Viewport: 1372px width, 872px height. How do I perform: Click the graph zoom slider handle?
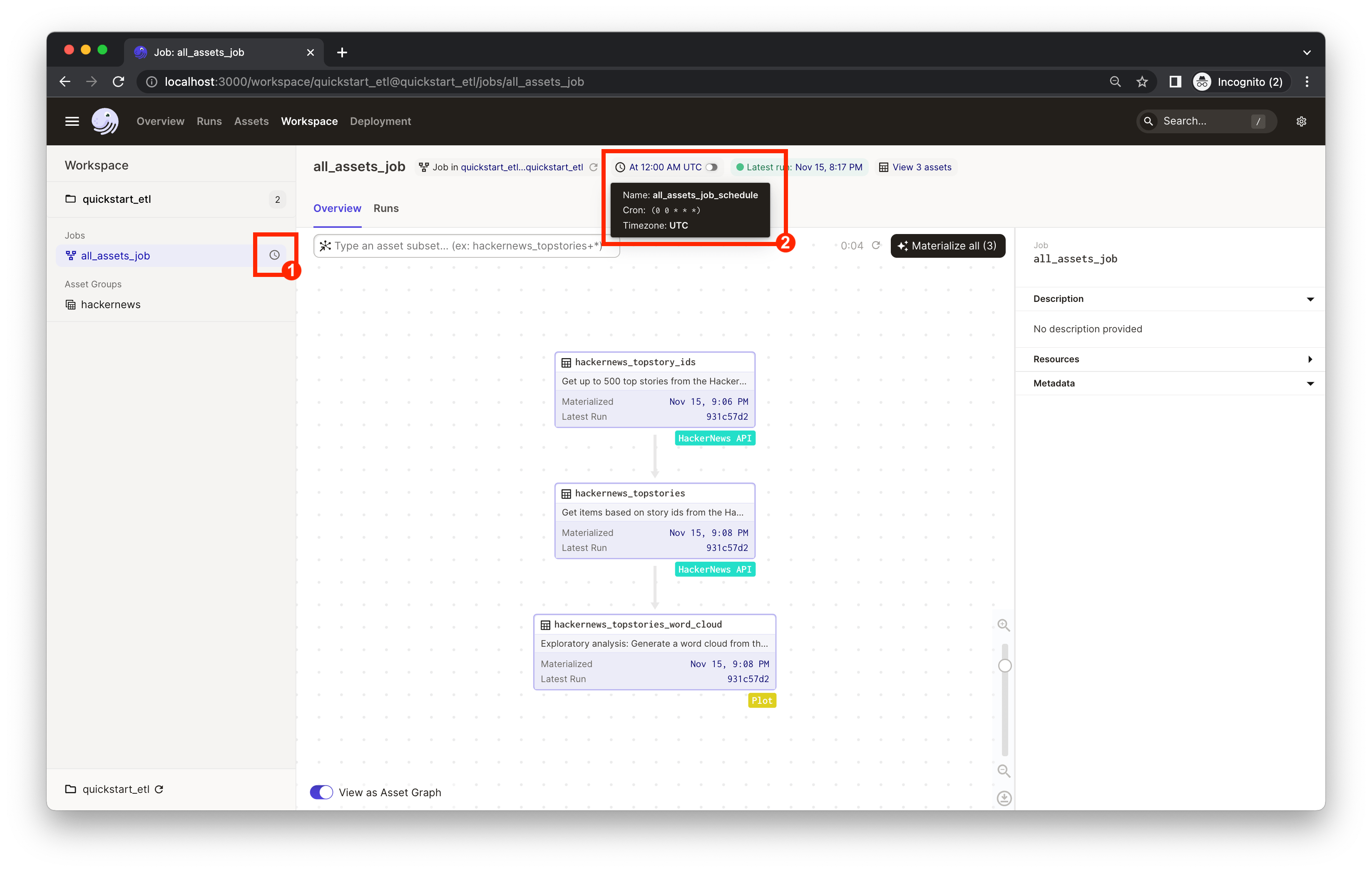pyautogui.click(x=1004, y=666)
